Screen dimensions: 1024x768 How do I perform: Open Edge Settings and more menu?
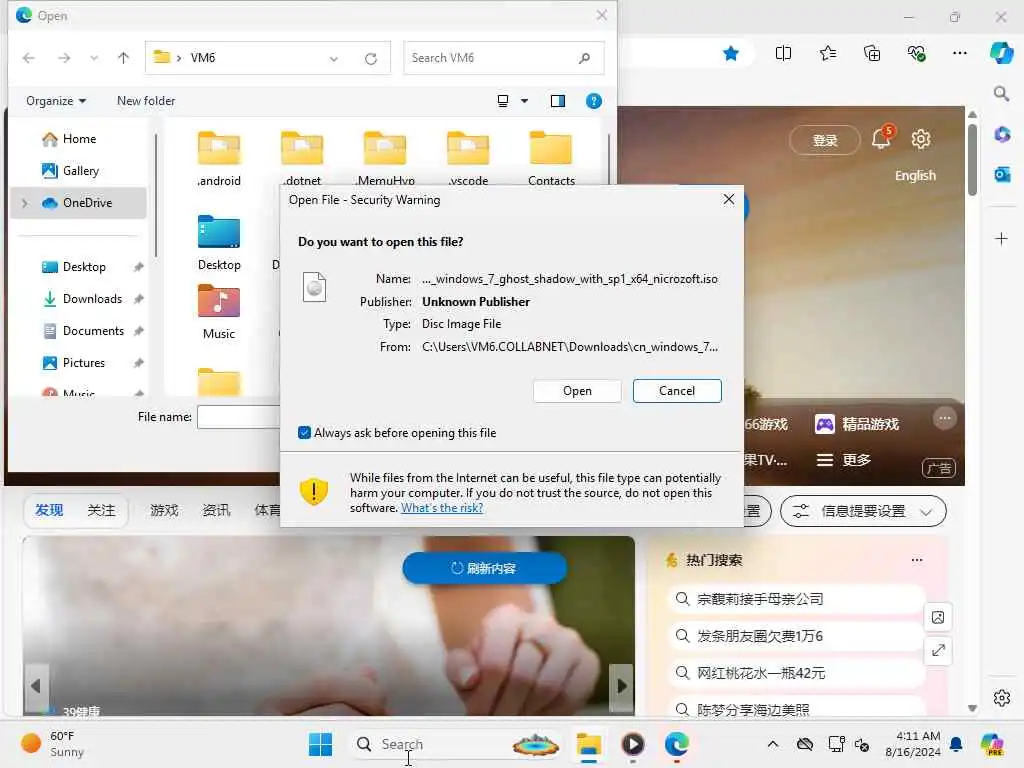[x=959, y=54]
